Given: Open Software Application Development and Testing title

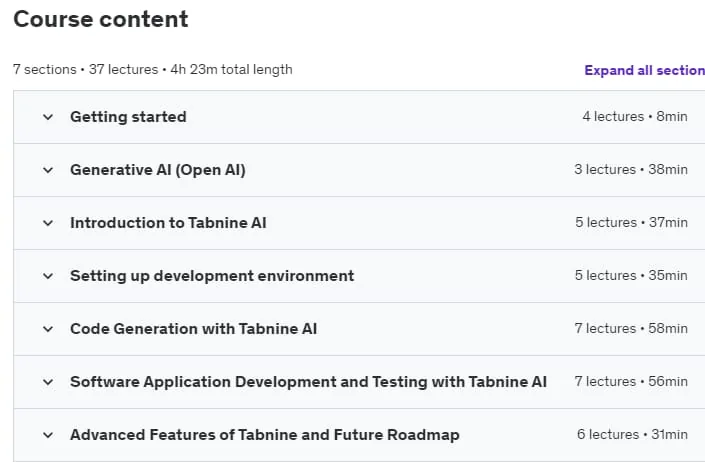Looking at the screenshot, I should click(x=308, y=382).
